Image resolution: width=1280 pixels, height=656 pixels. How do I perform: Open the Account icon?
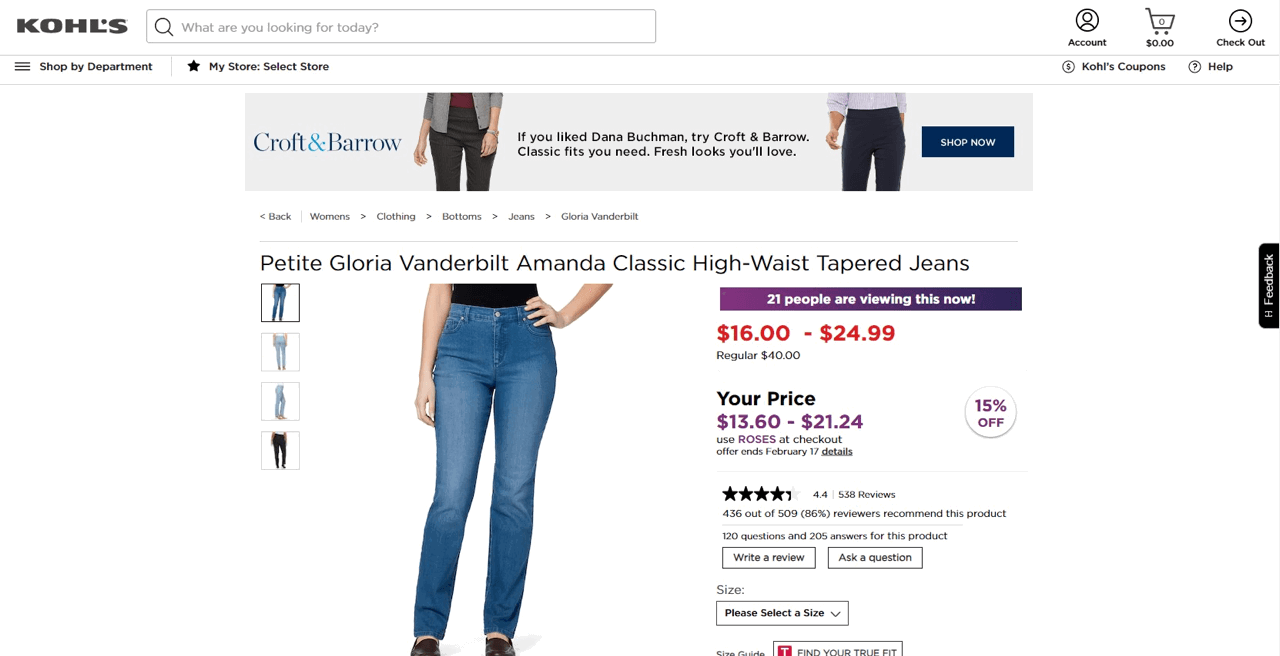(1087, 20)
